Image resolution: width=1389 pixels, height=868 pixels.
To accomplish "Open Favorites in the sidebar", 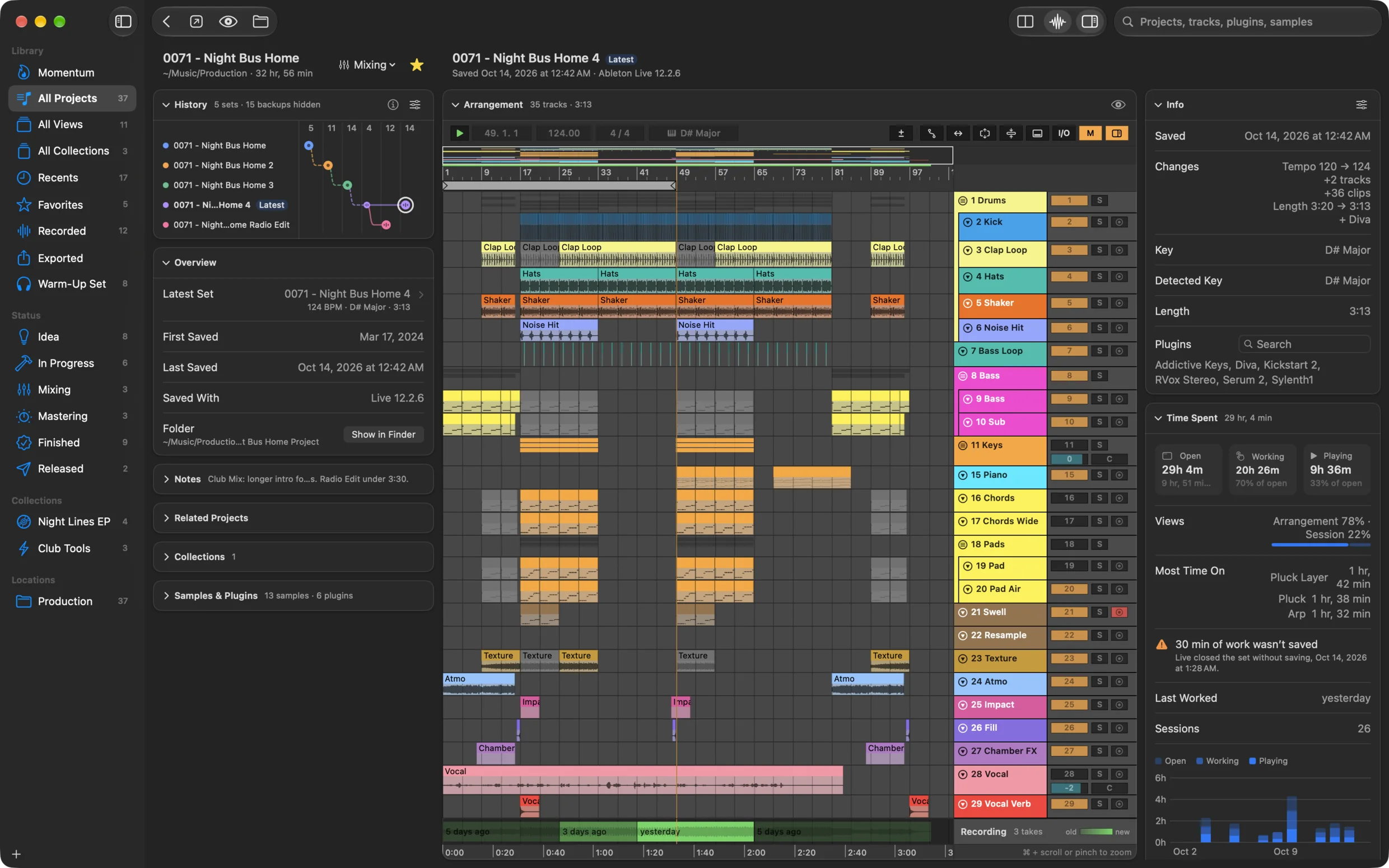I will click(72, 204).
